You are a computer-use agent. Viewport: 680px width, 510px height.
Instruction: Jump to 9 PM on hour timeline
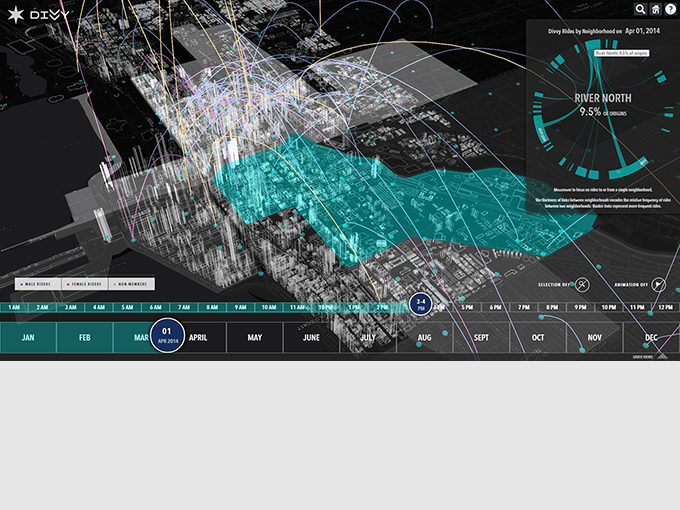580,307
